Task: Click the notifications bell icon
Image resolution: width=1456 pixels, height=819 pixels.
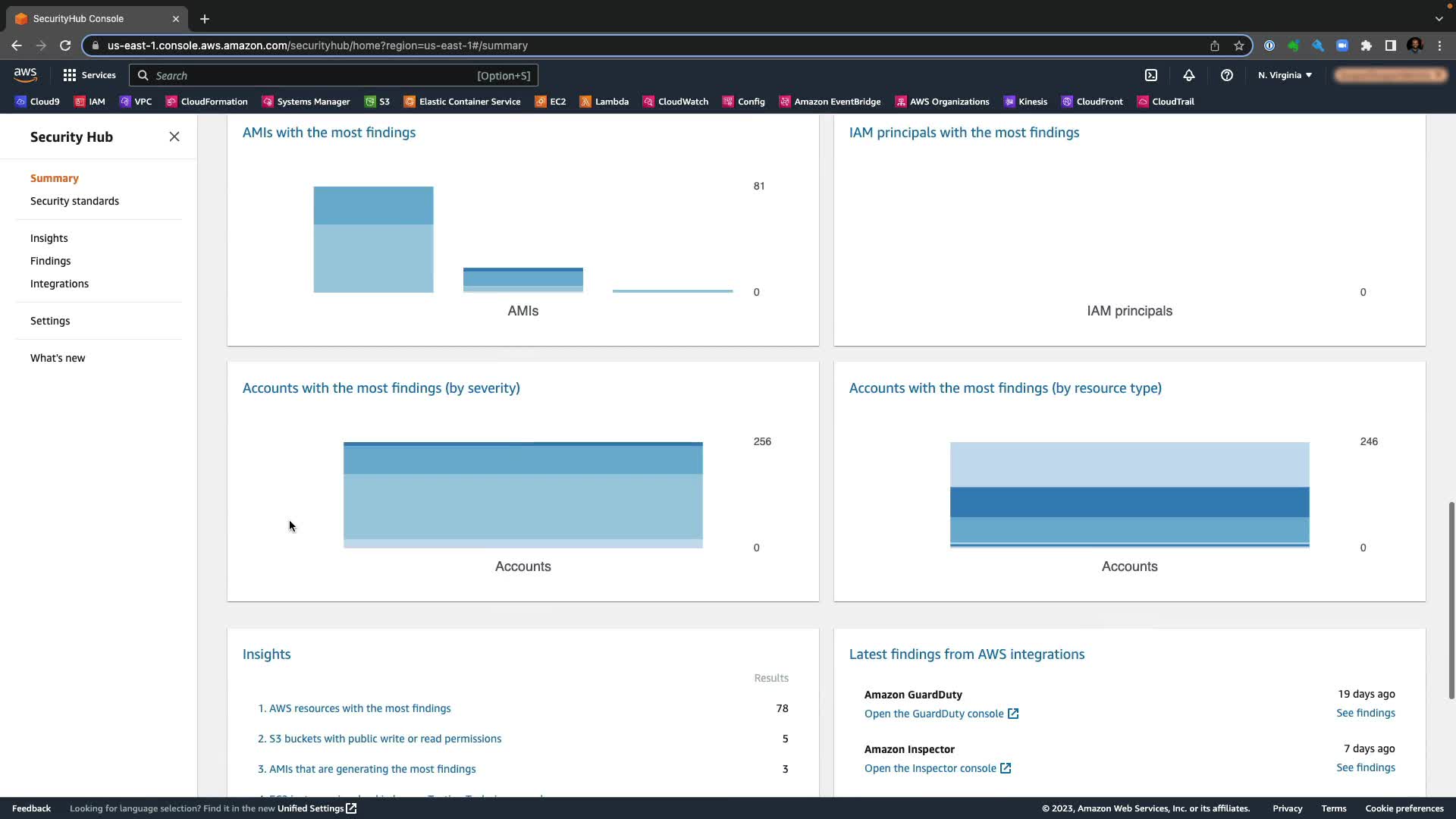Action: tap(1189, 75)
